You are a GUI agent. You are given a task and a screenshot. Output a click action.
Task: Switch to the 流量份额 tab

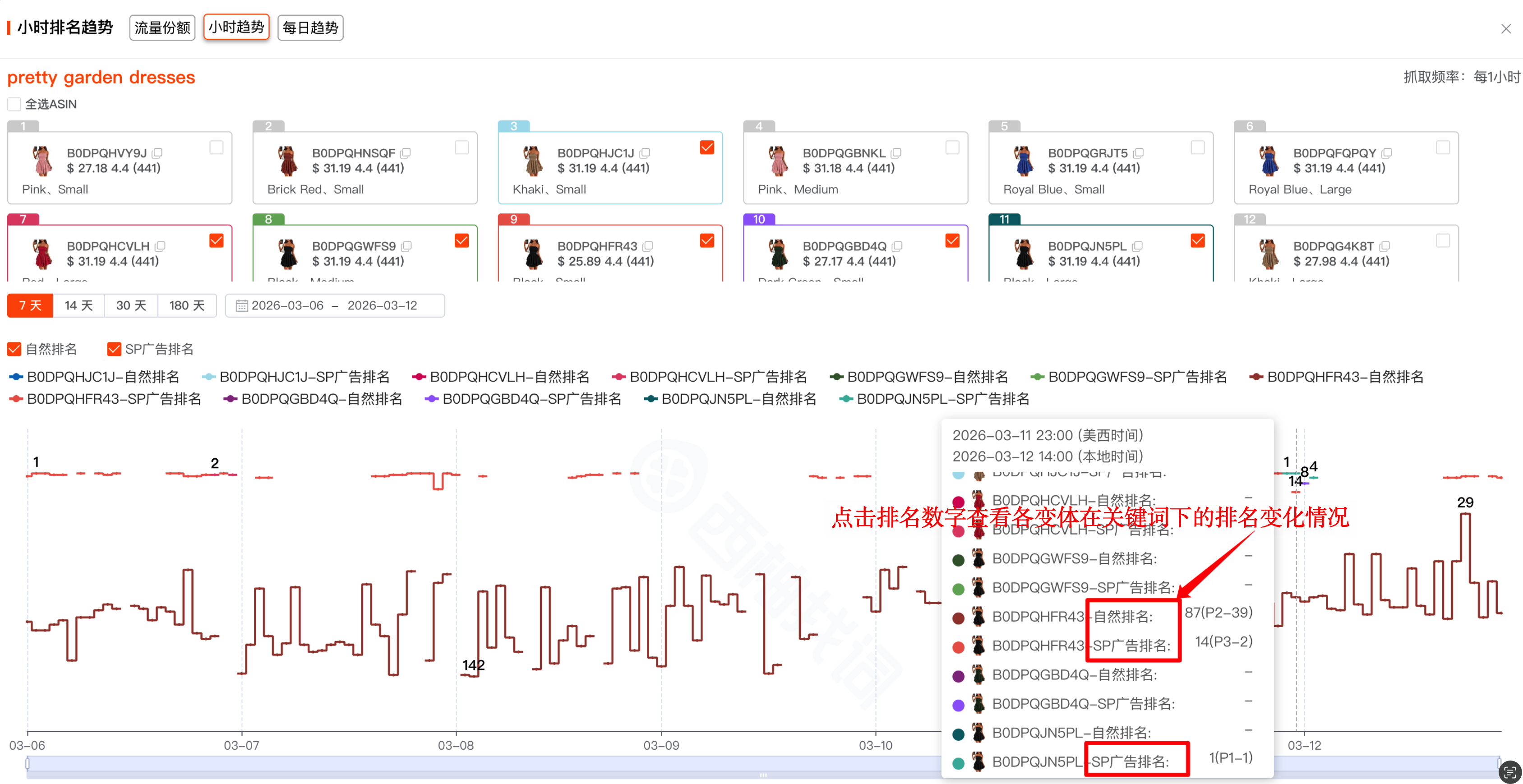[162, 28]
